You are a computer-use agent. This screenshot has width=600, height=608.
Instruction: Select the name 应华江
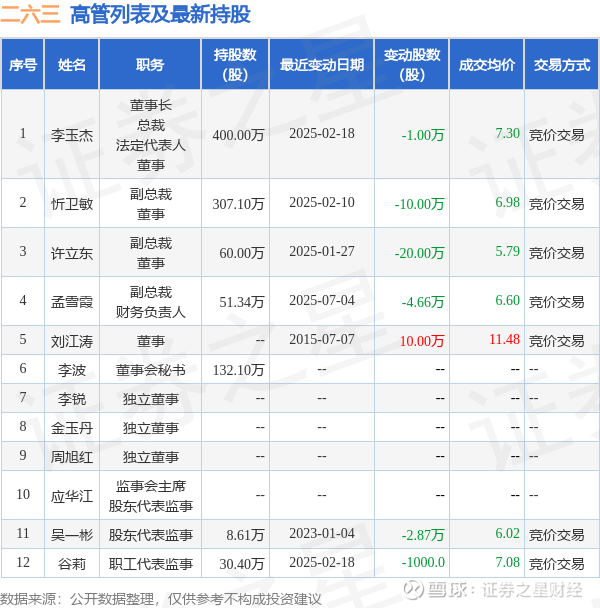click(x=72, y=496)
